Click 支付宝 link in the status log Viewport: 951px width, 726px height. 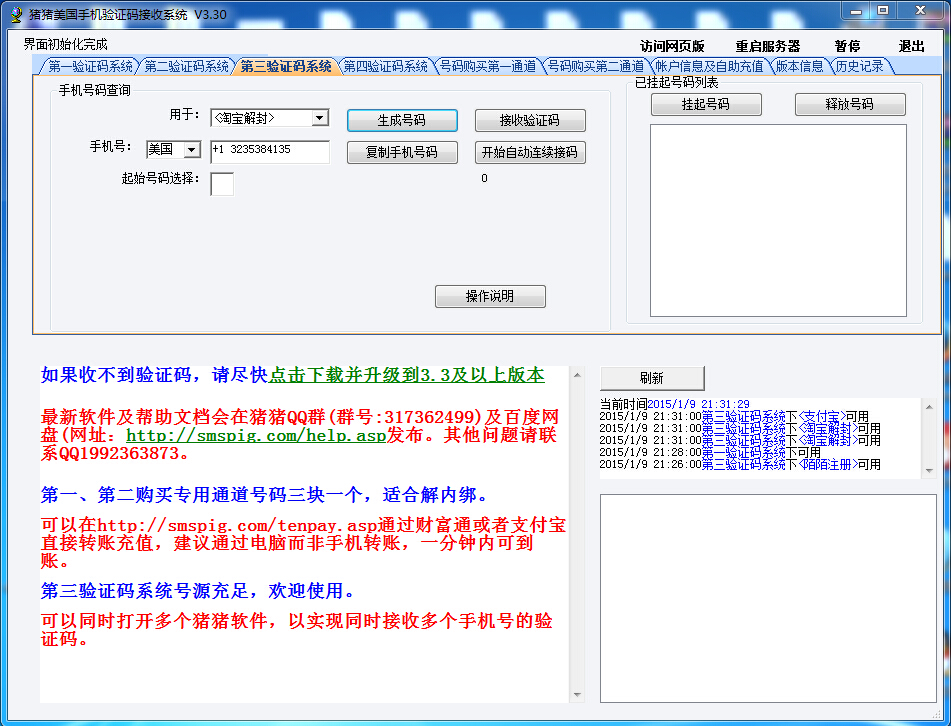pyautogui.click(x=822, y=417)
